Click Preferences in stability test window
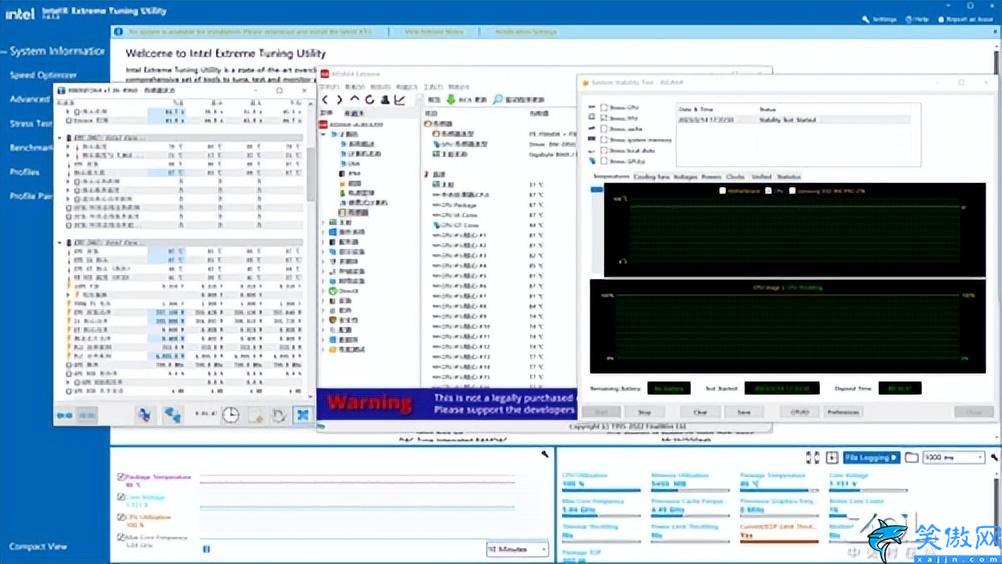Viewport: 1002px width, 564px height. (x=843, y=412)
